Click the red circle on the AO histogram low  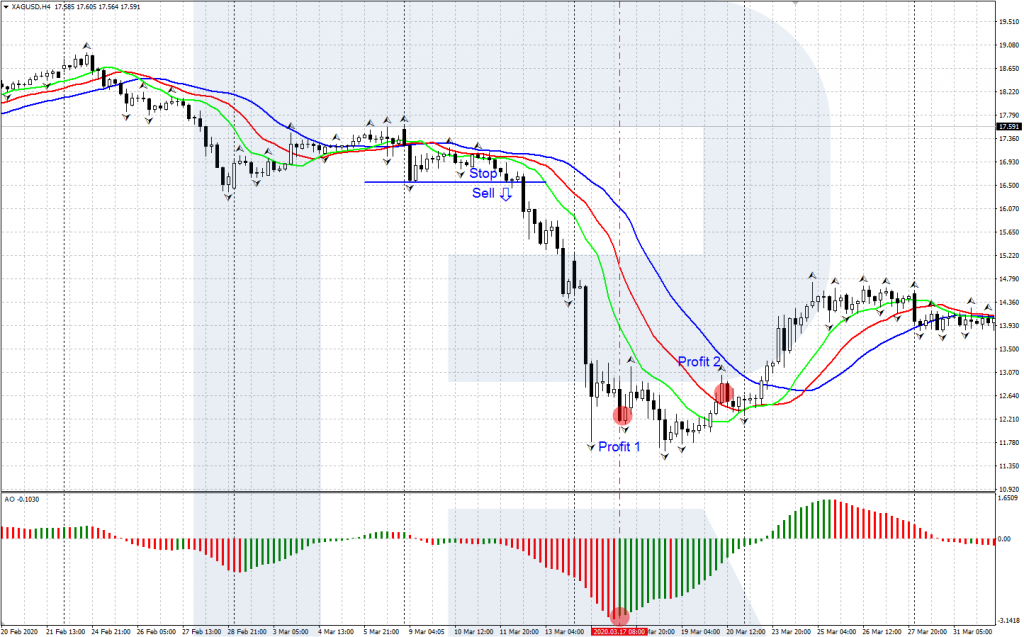(620, 616)
